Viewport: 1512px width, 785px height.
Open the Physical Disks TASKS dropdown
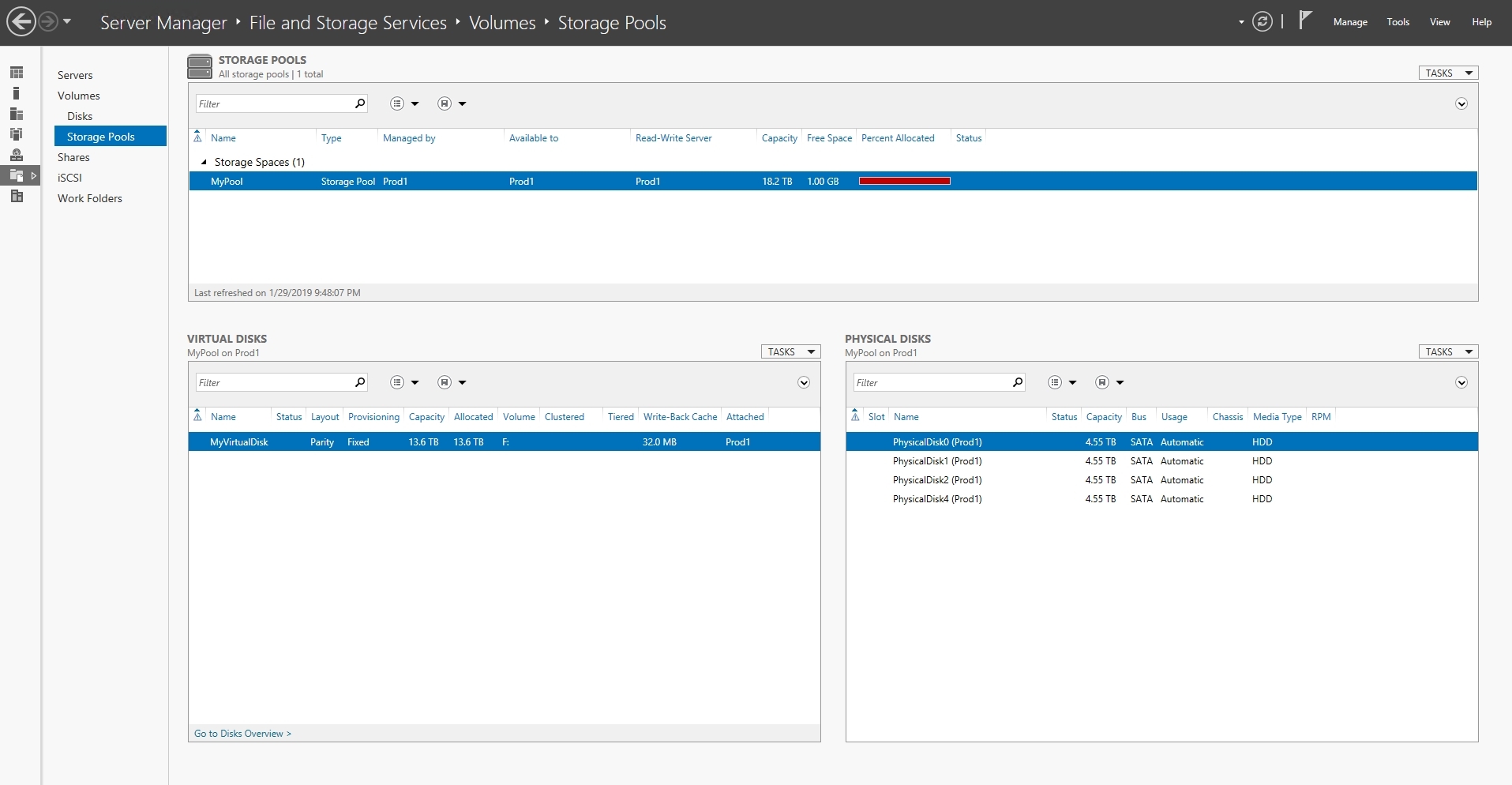tap(1447, 351)
